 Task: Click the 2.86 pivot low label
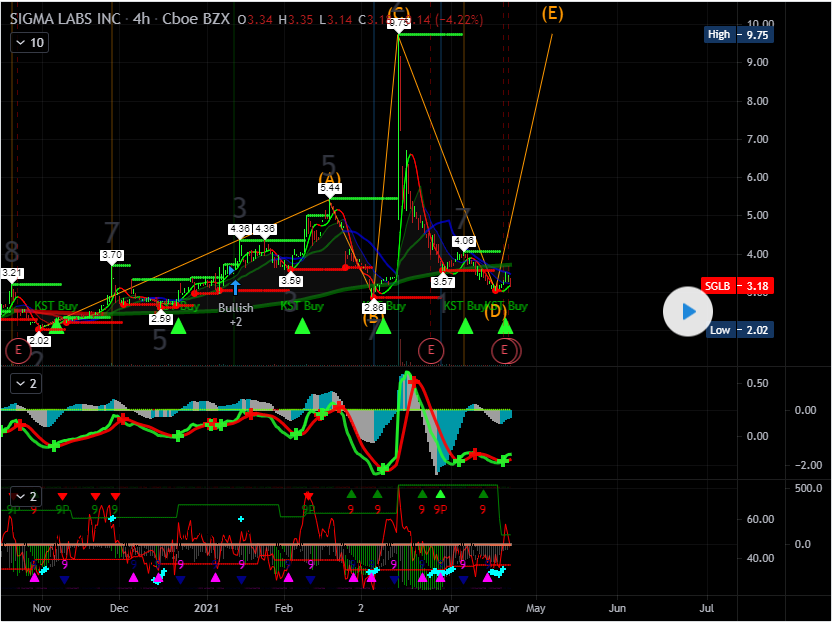(374, 308)
